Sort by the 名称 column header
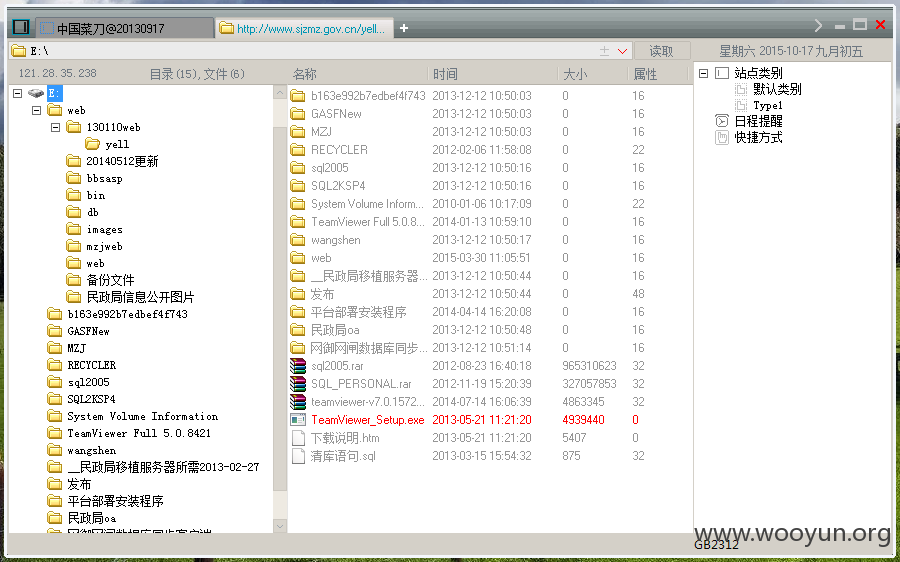900x562 pixels. [x=305, y=74]
